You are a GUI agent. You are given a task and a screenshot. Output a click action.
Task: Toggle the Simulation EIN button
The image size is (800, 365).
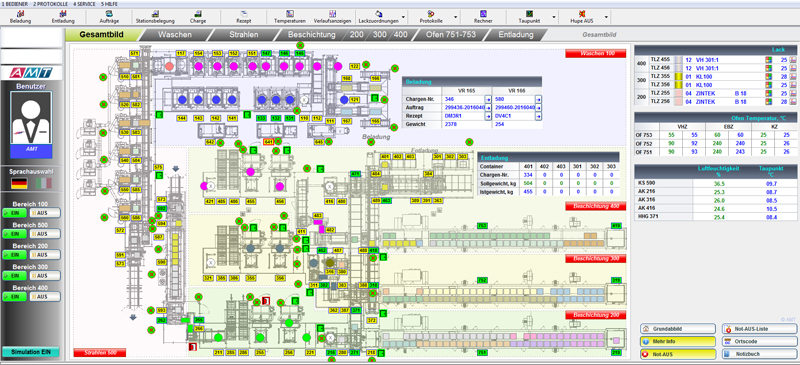(31, 352)
